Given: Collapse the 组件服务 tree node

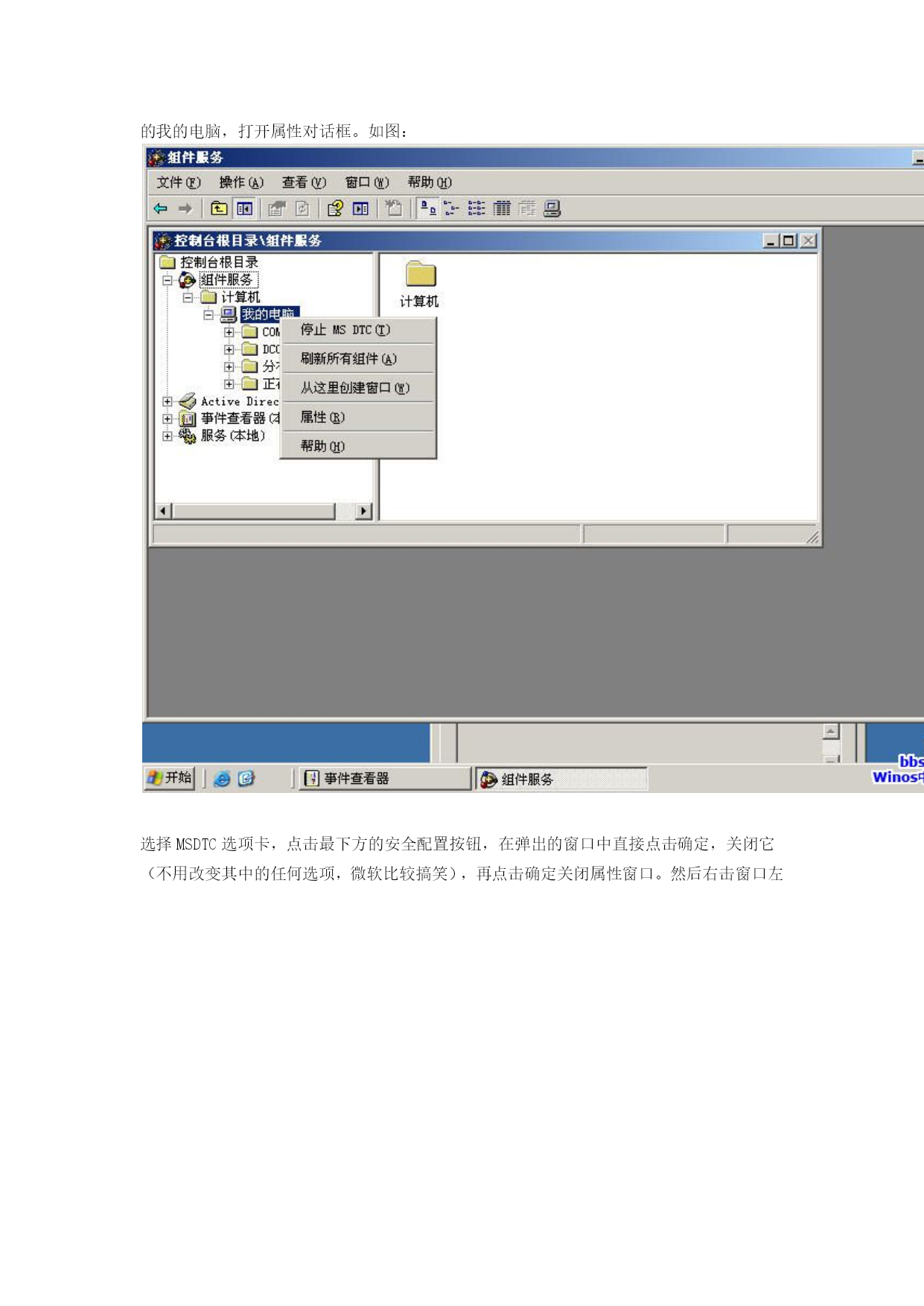Looking at the screenshot, I should click(x=168, y=281).
